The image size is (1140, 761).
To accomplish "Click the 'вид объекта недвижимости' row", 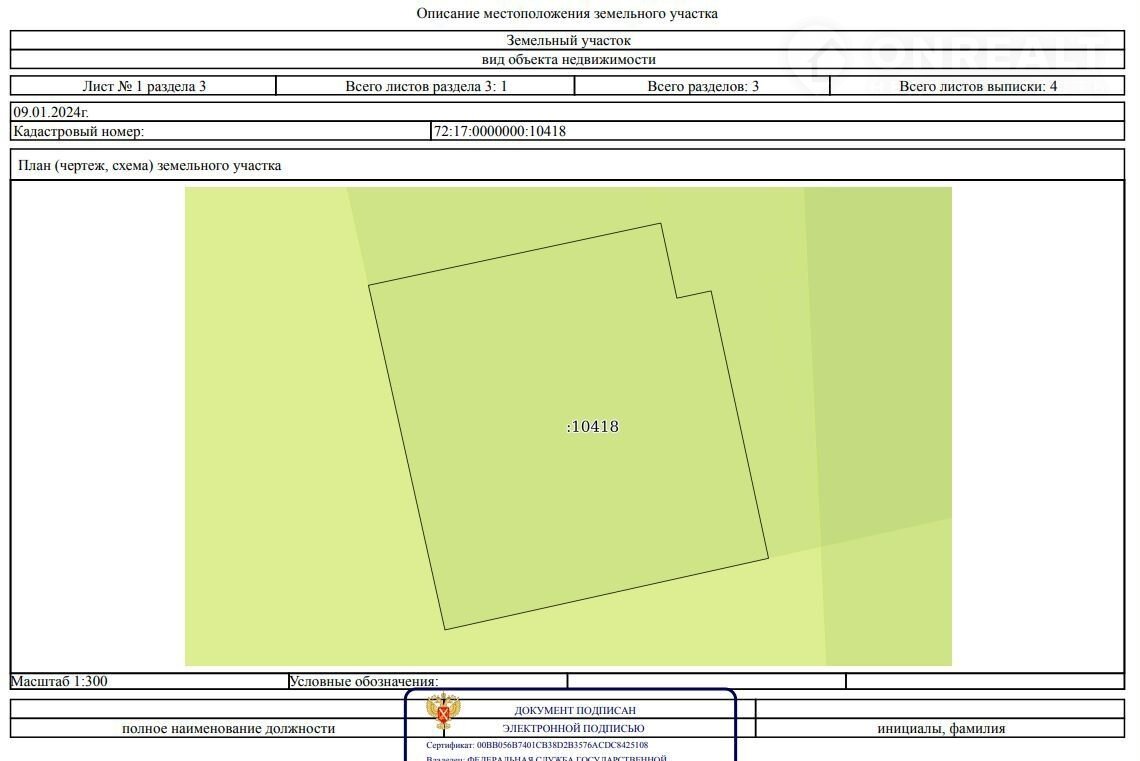I will [568, 59].
